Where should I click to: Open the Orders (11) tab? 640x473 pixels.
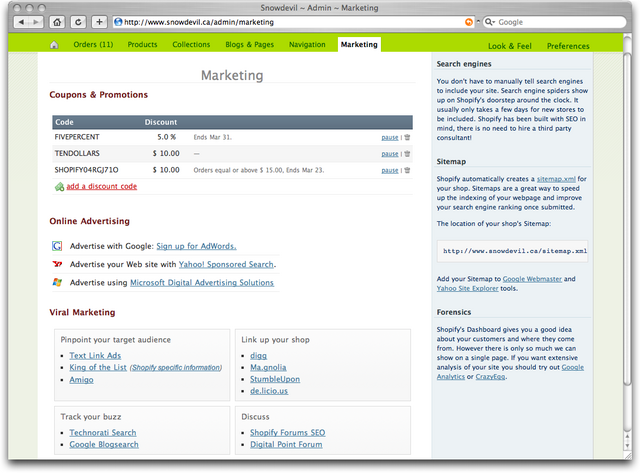tap(93, 44)
